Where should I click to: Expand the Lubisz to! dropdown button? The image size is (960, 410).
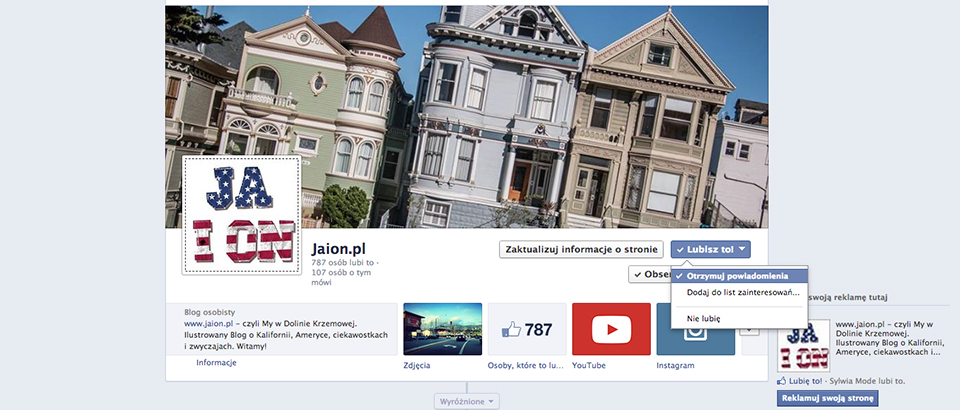710,249
